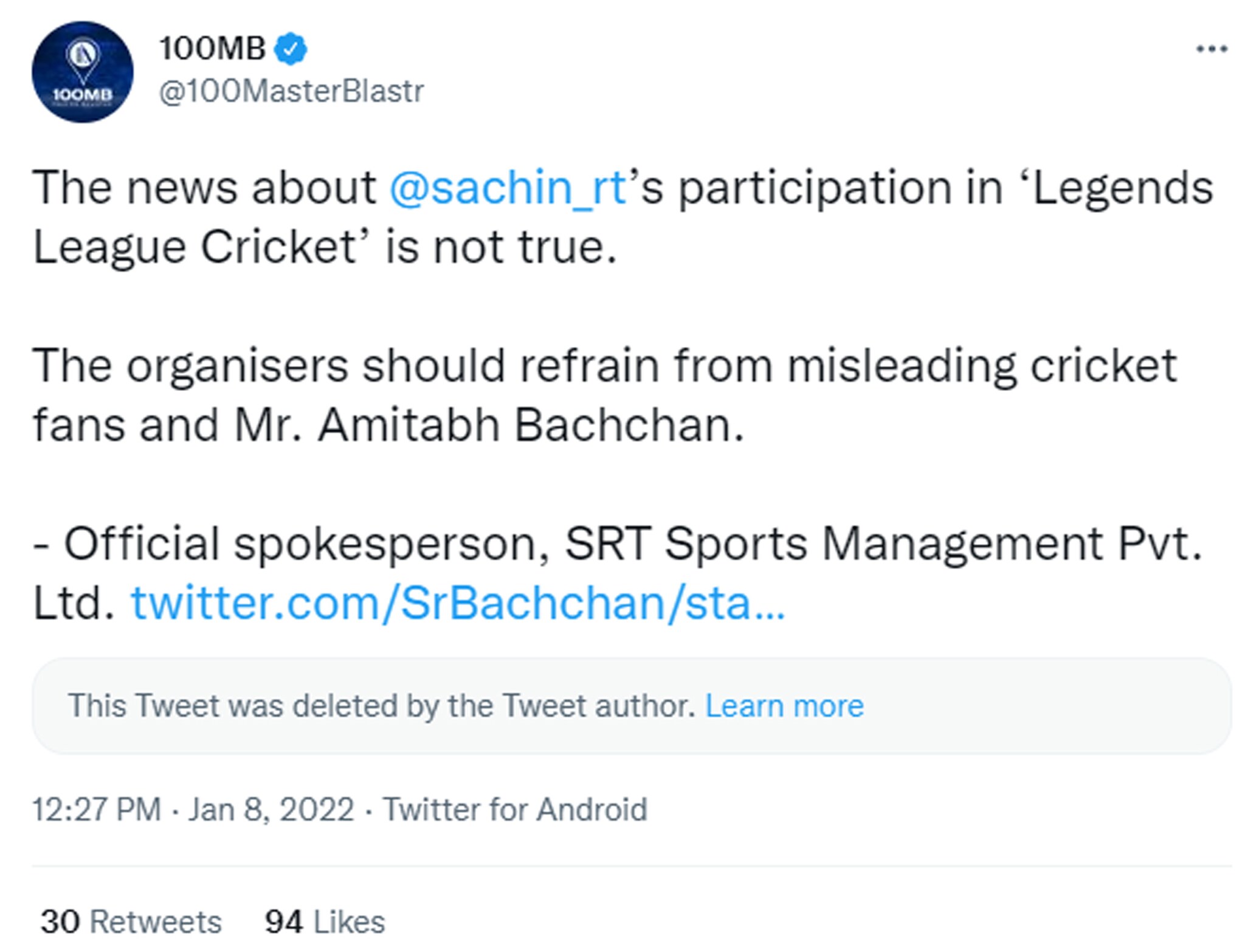Open the 12:27 PM Jan 8, 2022 timestamp
Viewport: 1245px width, 952px height.
[193, 810]
